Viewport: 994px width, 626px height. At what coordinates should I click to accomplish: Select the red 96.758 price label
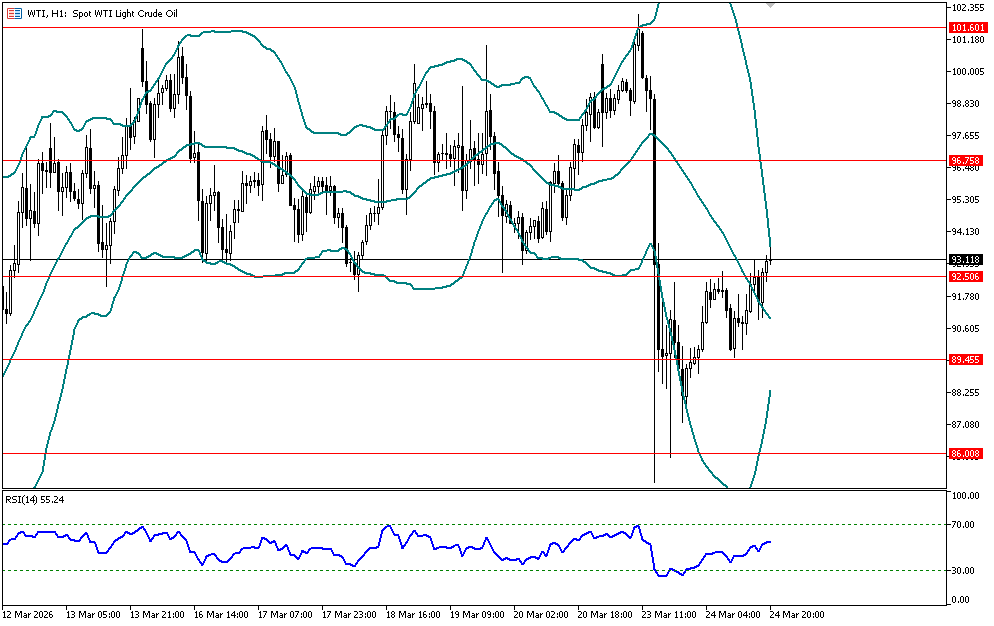966,160
